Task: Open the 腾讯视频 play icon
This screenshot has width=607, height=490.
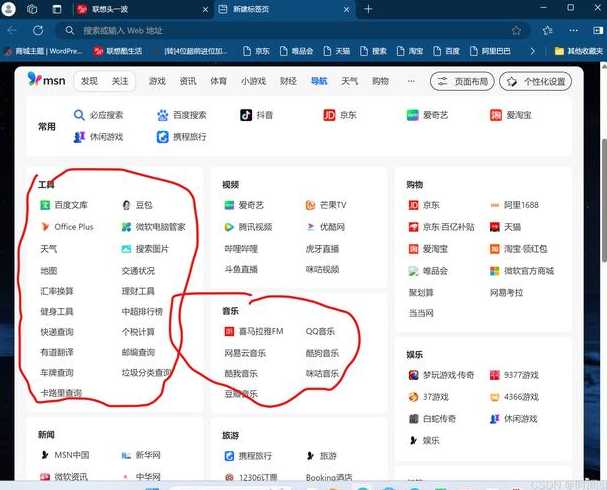Action: pyautogui.click(x=229, y=227)
